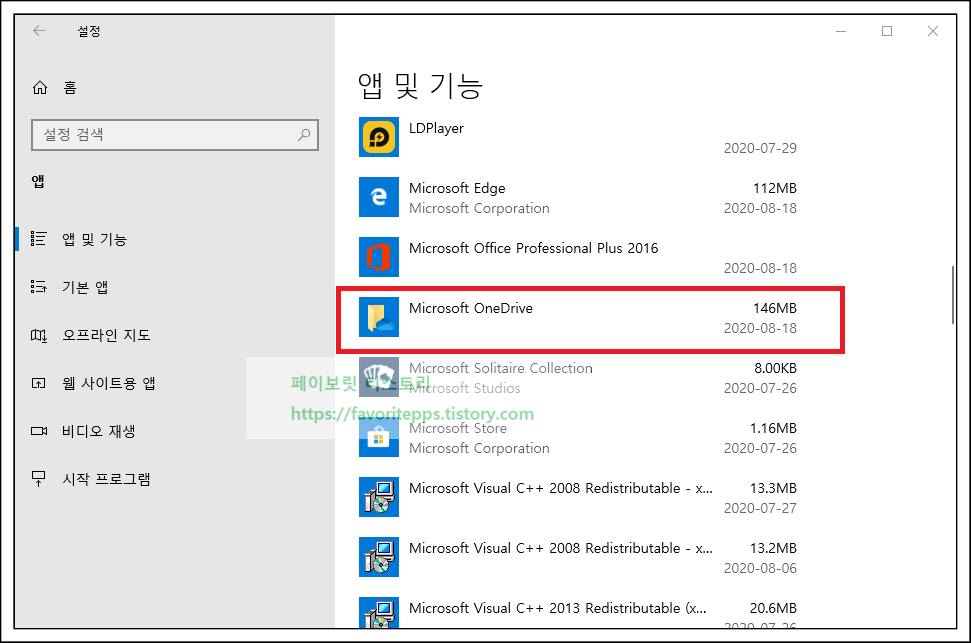Open the 시작 프로그램 page
The image size is (971, 643).
tap(106, 479)
